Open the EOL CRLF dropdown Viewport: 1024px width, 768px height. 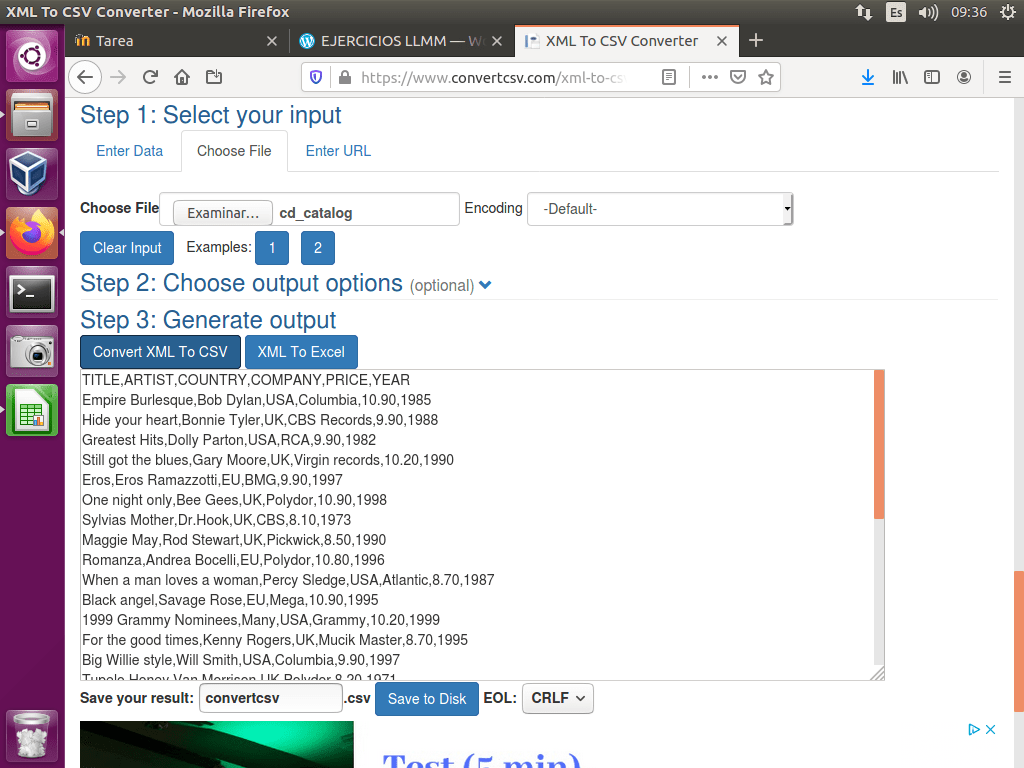pyautogui.click(x=557, y=698)
